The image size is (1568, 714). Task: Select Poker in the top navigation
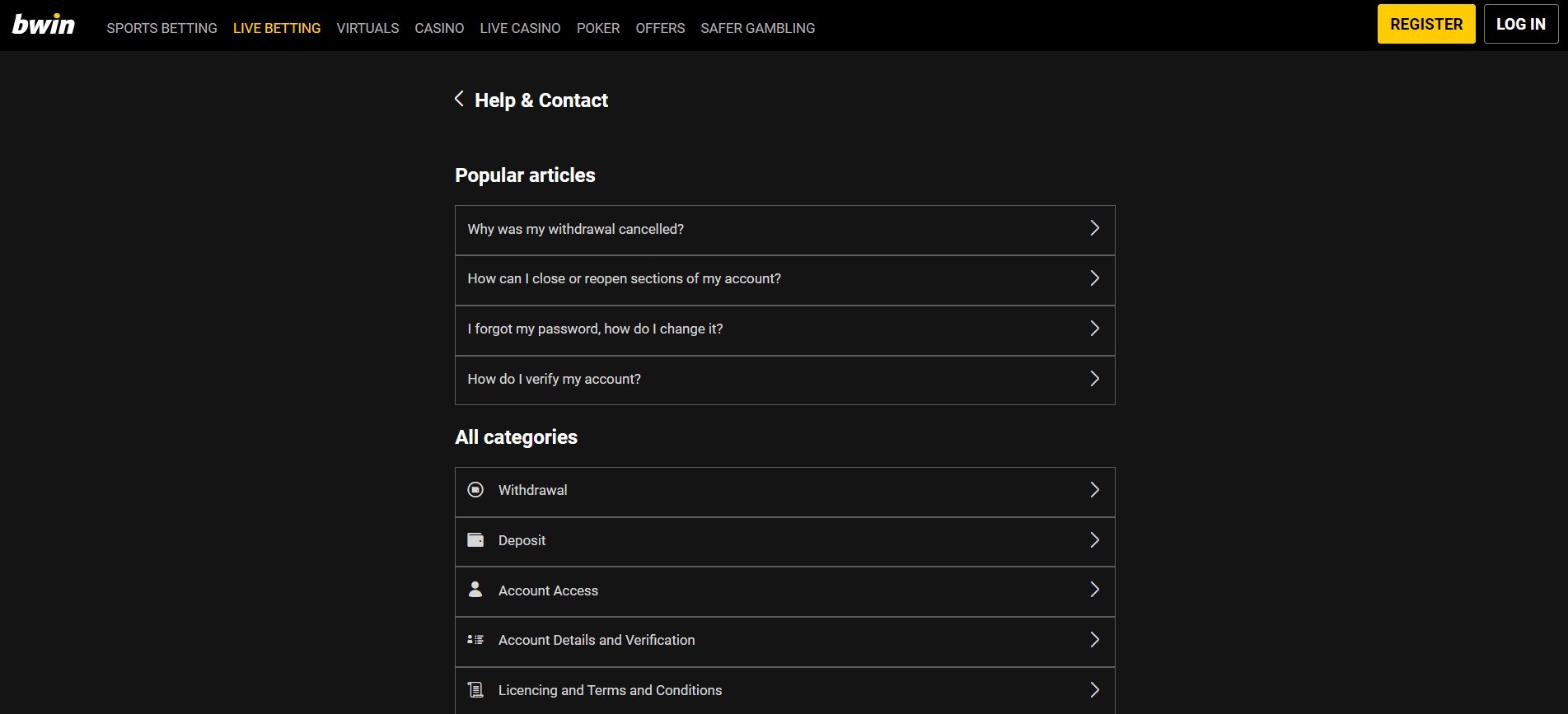click(x=598, y=28)
